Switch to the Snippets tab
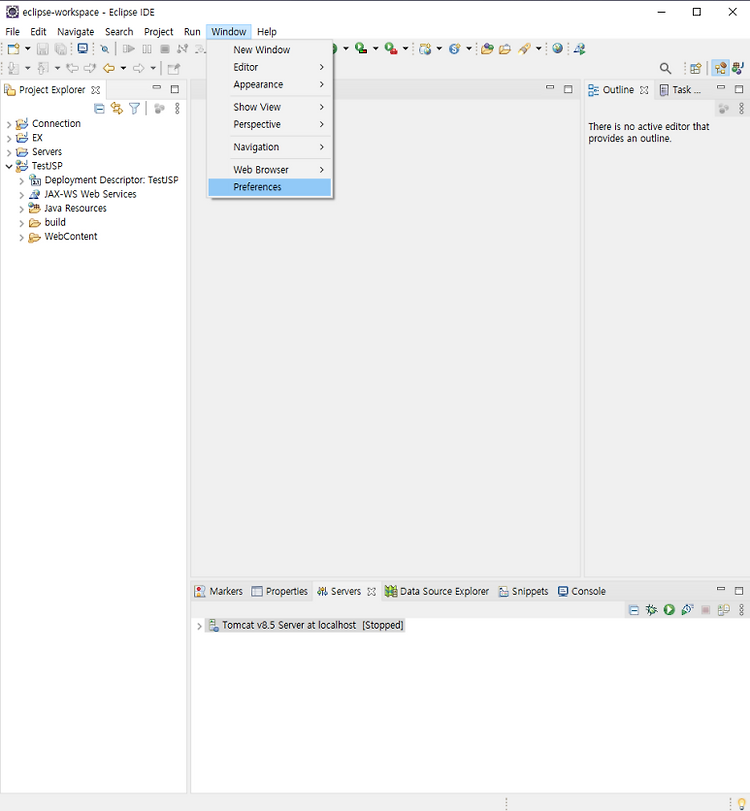 523,591
